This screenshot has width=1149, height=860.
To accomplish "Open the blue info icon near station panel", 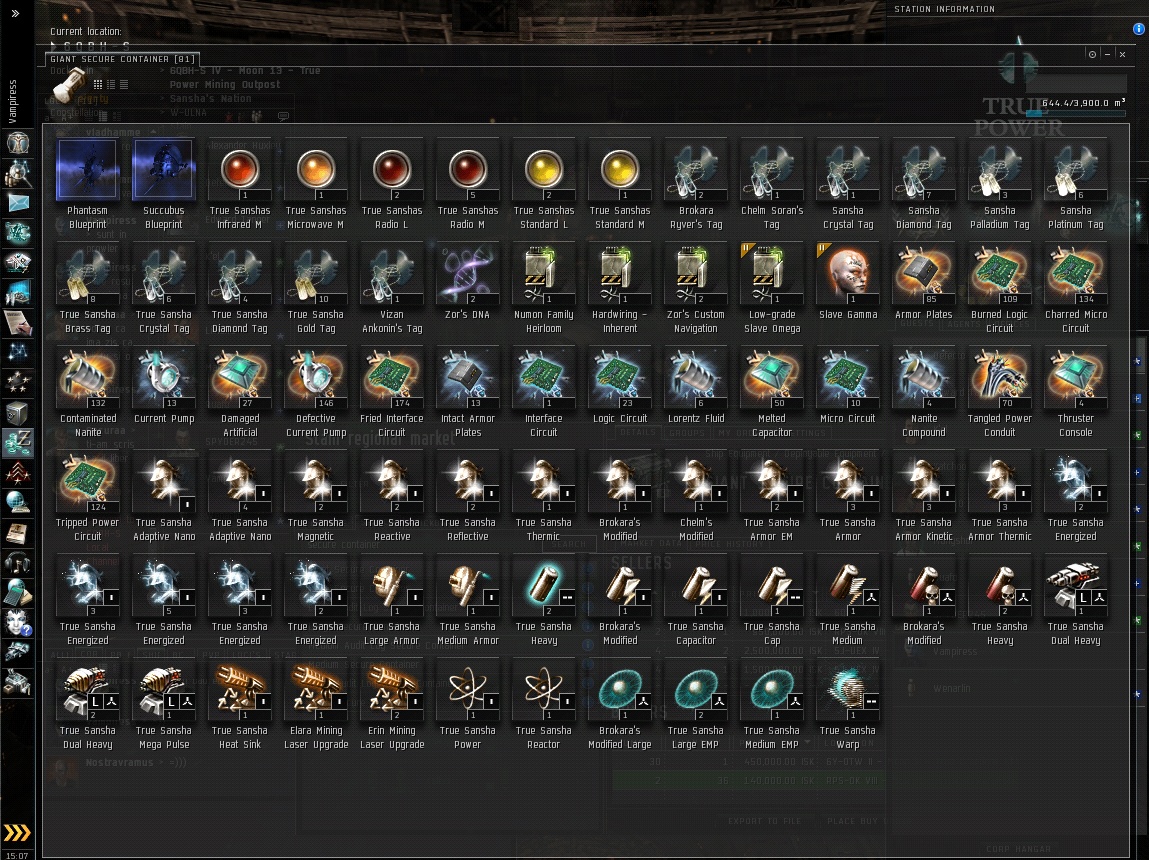I will coord(1139,29).
